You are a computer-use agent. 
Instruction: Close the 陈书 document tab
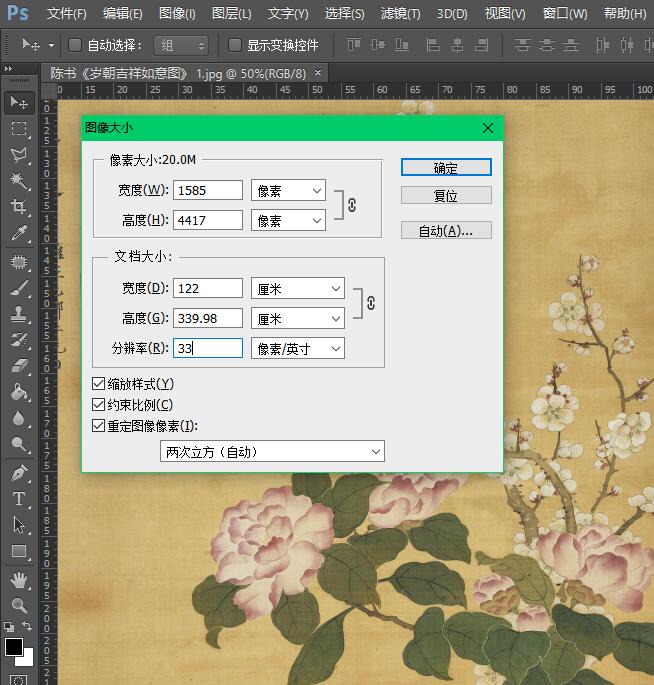click(x=318, y=73)
